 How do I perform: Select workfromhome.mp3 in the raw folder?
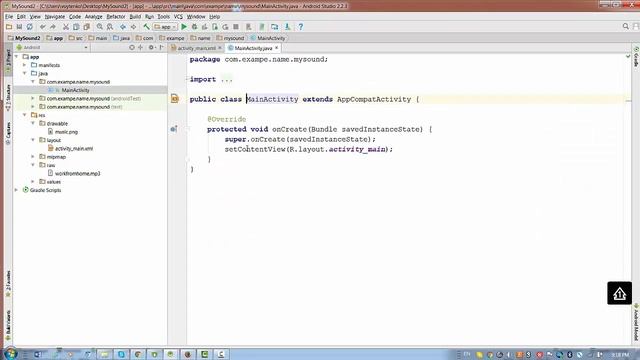pos(74,173)
